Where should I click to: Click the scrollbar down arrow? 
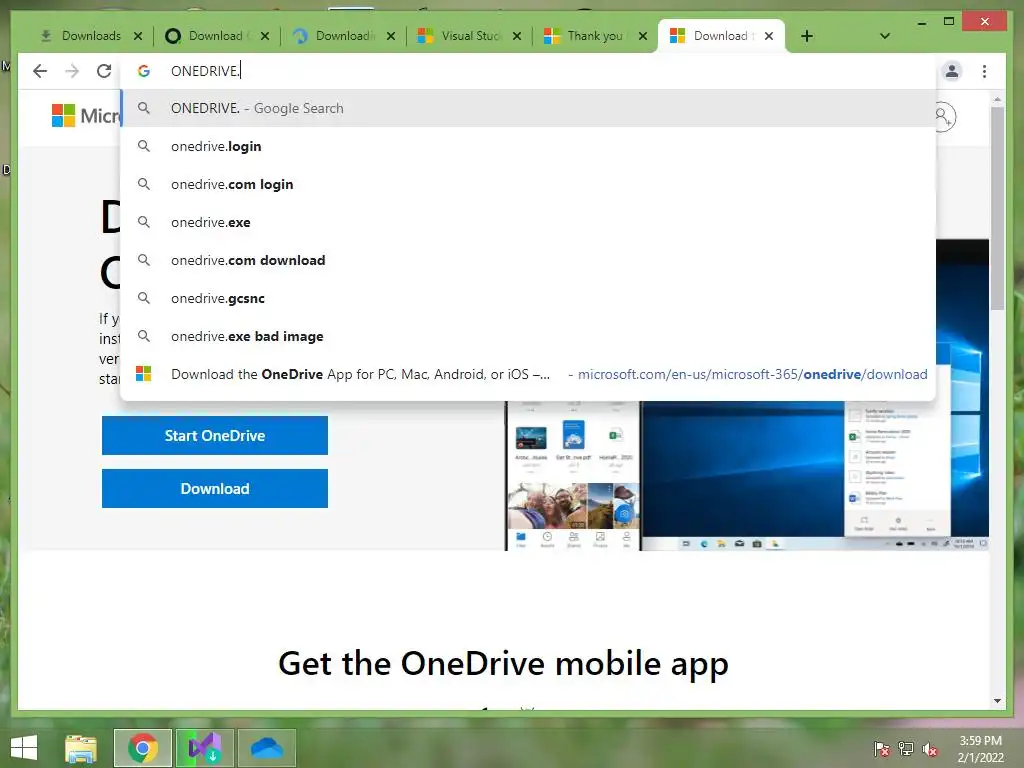(997, 701)
